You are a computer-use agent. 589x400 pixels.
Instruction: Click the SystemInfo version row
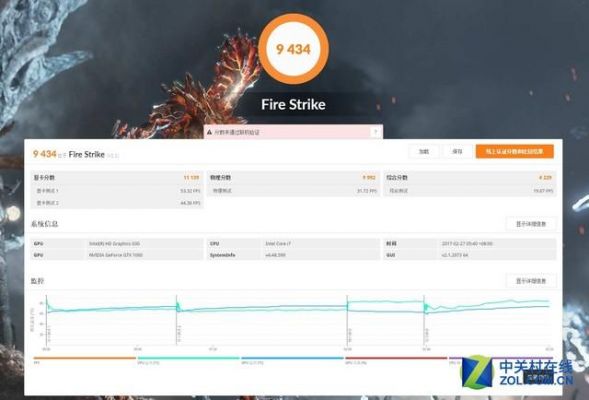pyautogui.click(x=293, y=255)
